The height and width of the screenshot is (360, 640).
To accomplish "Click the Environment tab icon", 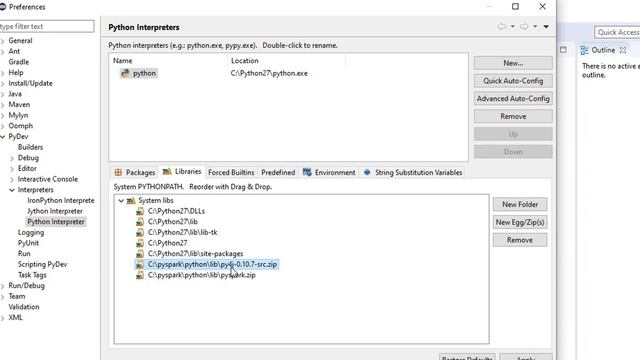I will coord(307,172).
